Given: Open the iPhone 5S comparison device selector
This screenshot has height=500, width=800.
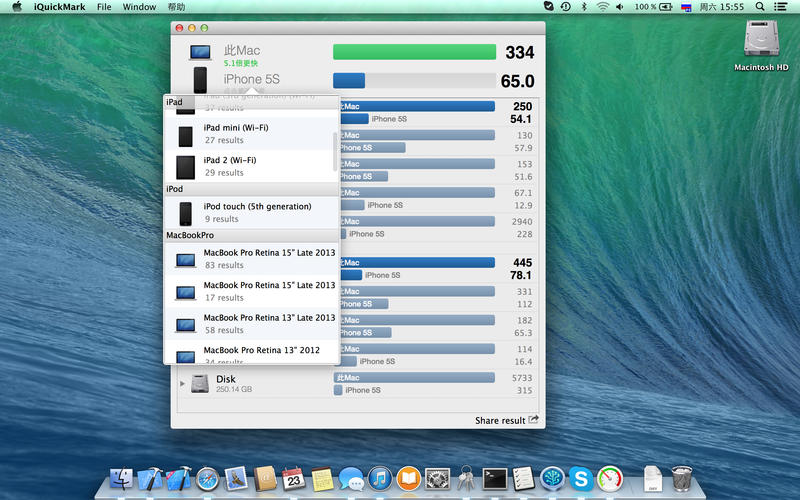Looking at the screenshot, I should (252, 80).
